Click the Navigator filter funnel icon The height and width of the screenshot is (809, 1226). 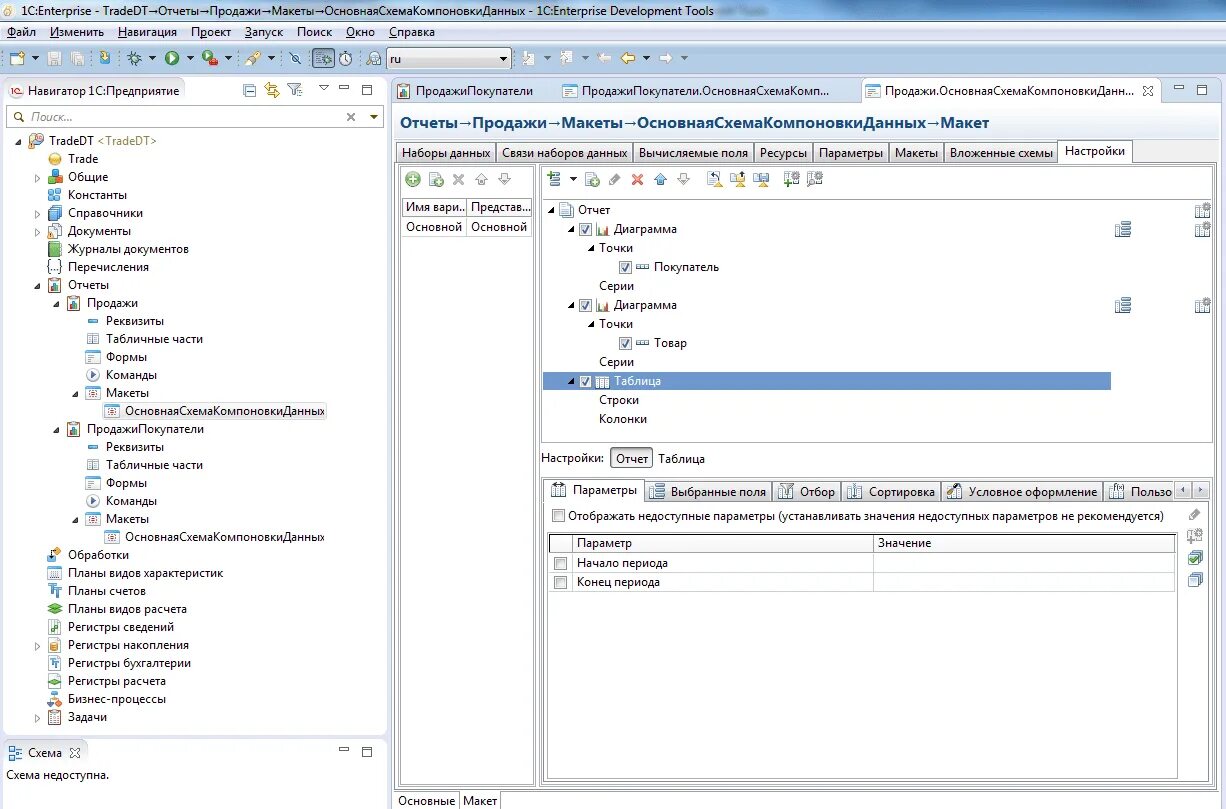click(294, 90)
